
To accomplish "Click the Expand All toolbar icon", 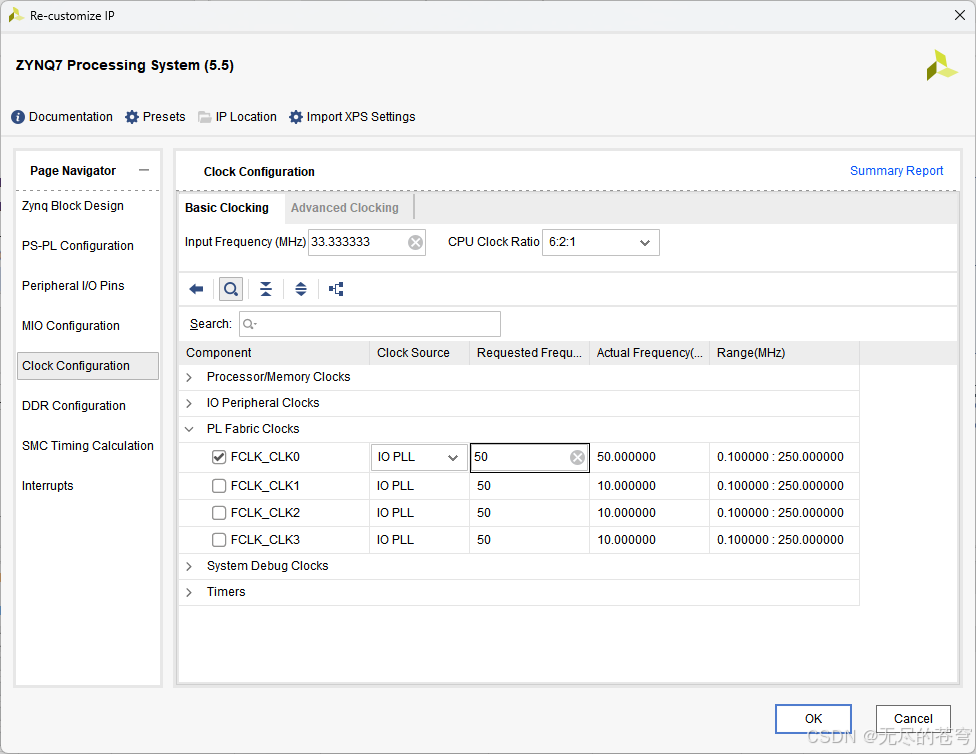I will click(x=301, y=289).
